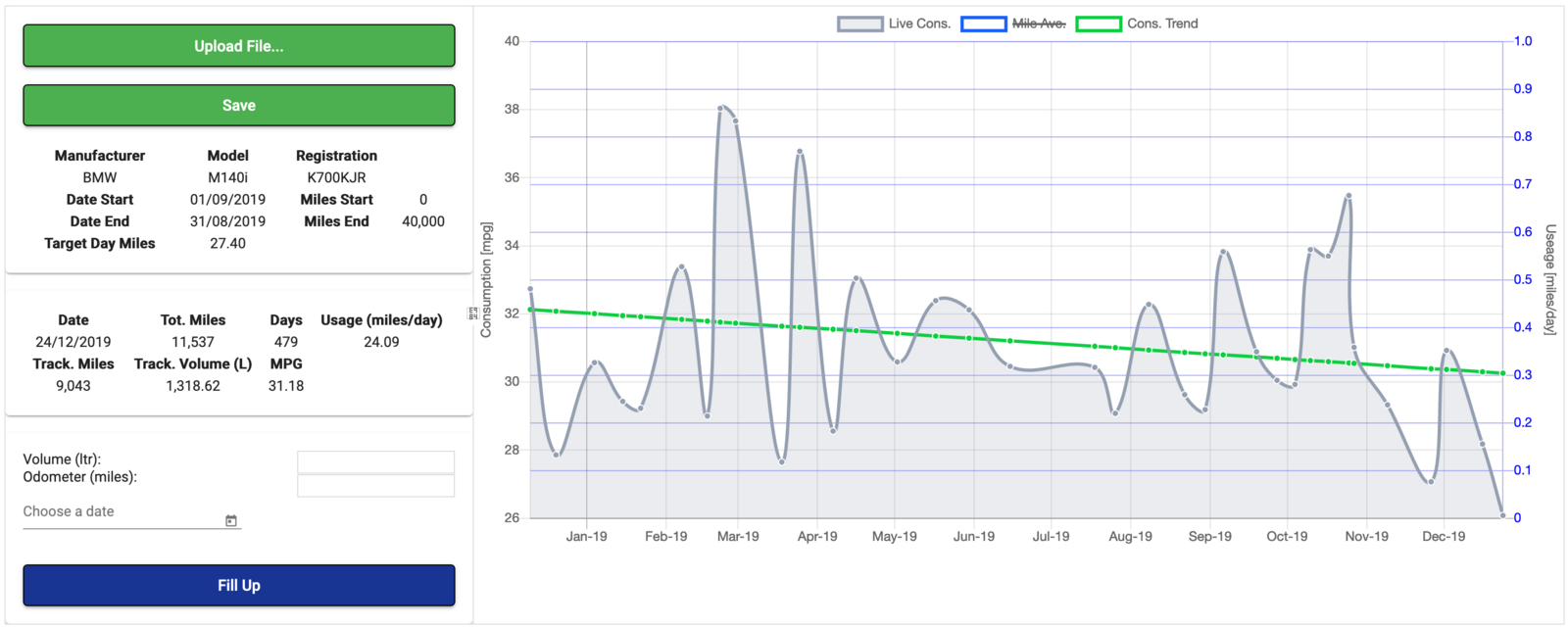1568x628 pixels.
Task: Click the green Cons. Trend legend swatch
Action: pos(1099,24)
